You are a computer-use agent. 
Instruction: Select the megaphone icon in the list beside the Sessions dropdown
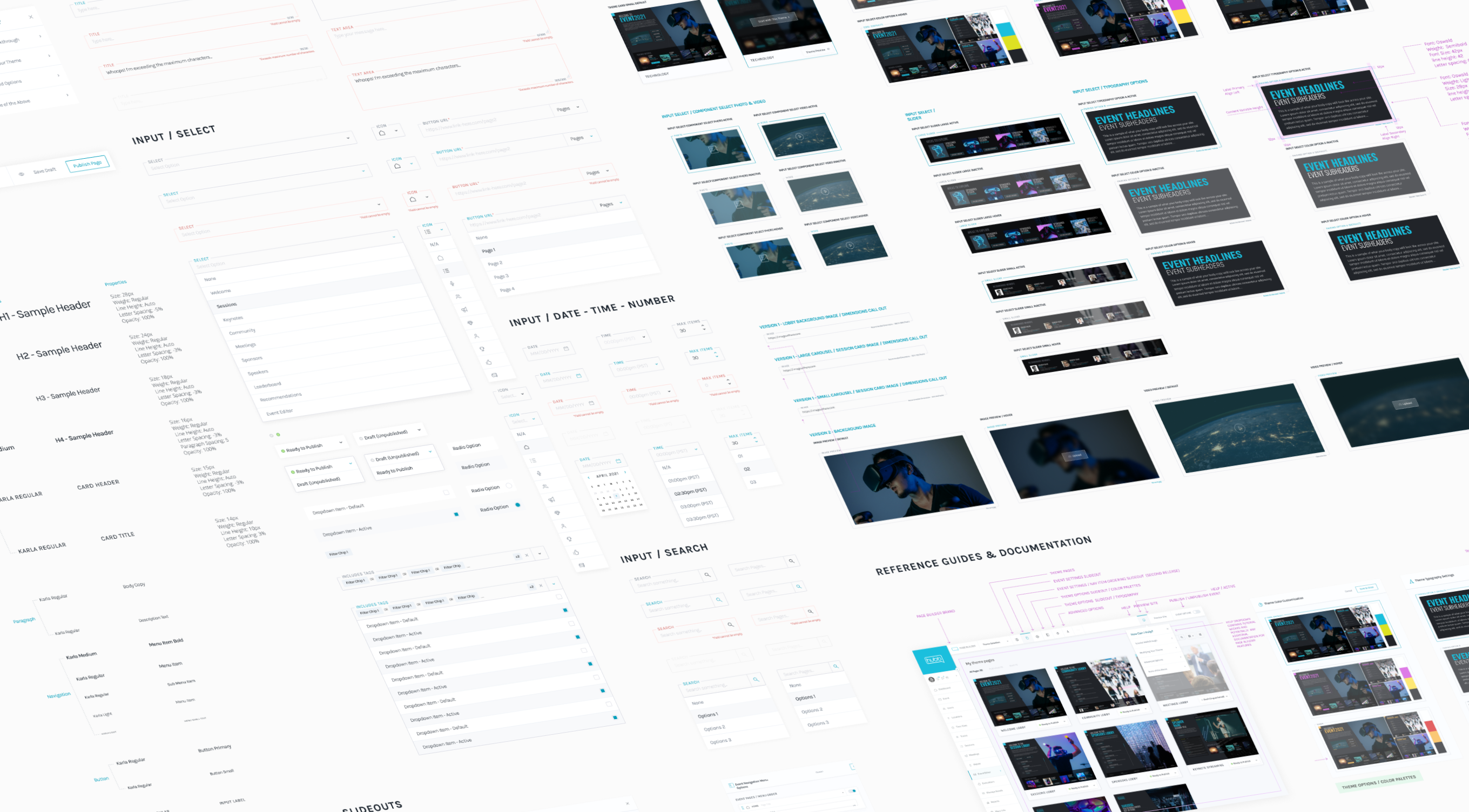pos(465,309)
